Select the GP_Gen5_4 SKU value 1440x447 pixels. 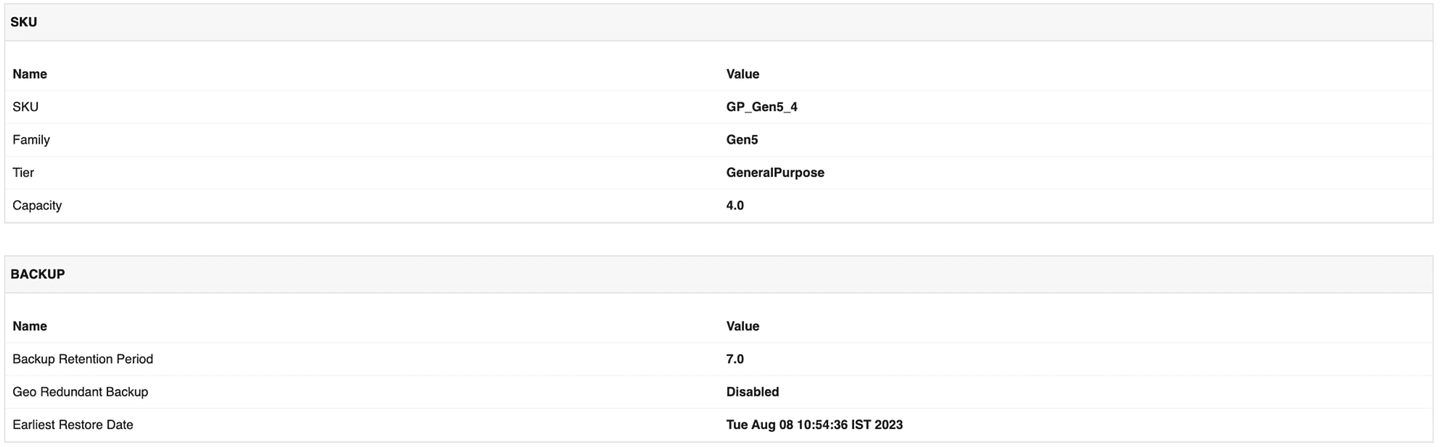(x=762, y=107)
